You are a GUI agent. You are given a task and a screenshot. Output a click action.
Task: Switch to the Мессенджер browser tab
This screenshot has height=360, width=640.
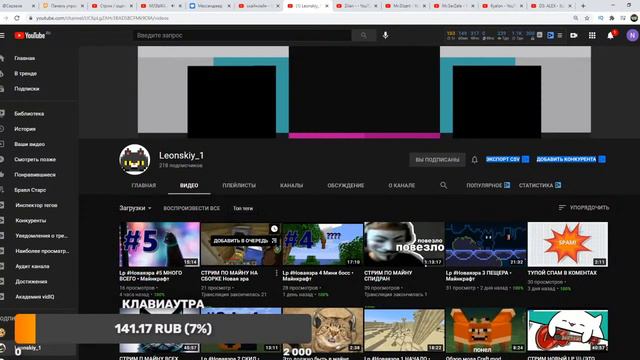pos(209,6)
